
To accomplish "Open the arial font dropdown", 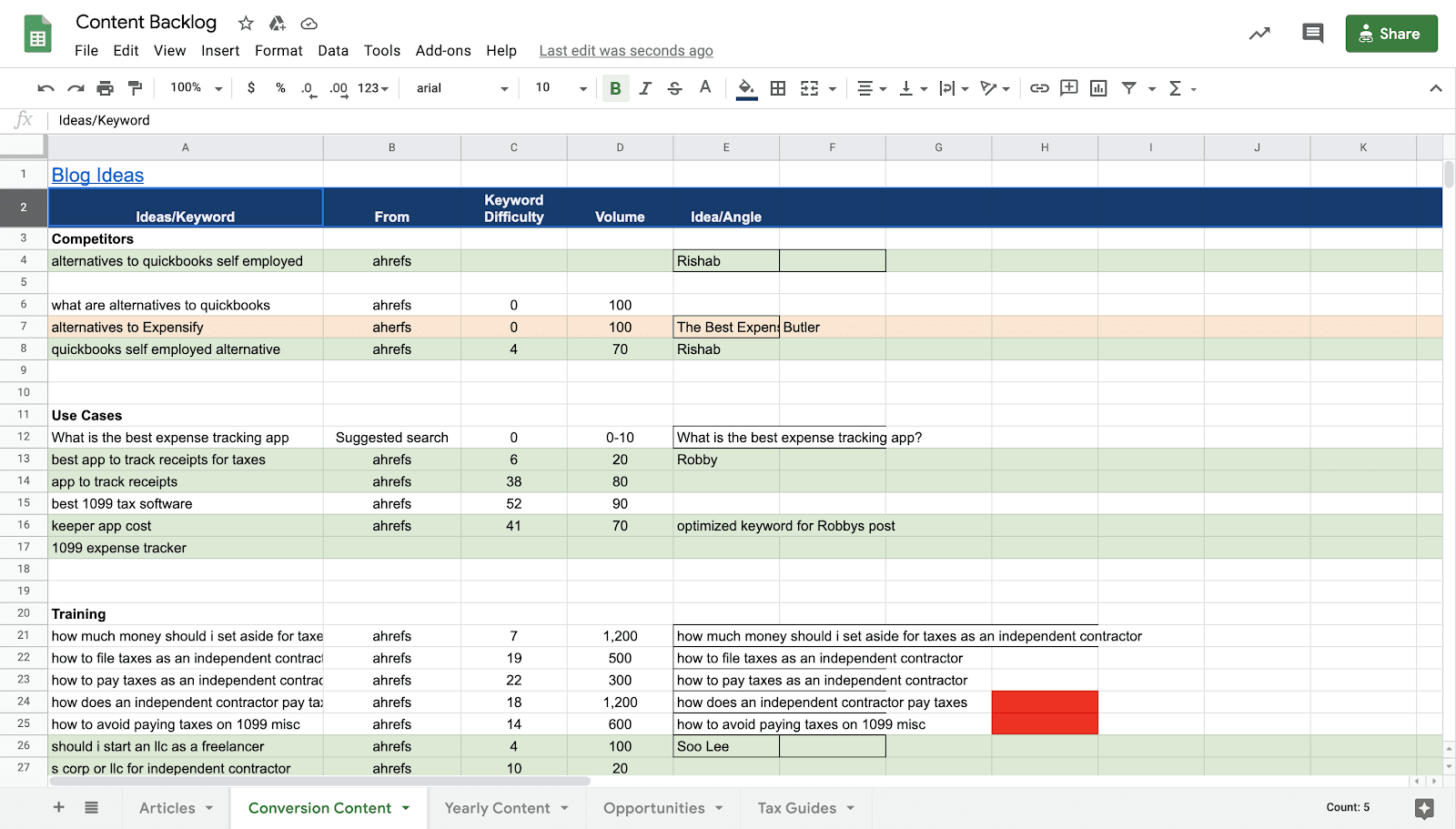I will 462,88.
